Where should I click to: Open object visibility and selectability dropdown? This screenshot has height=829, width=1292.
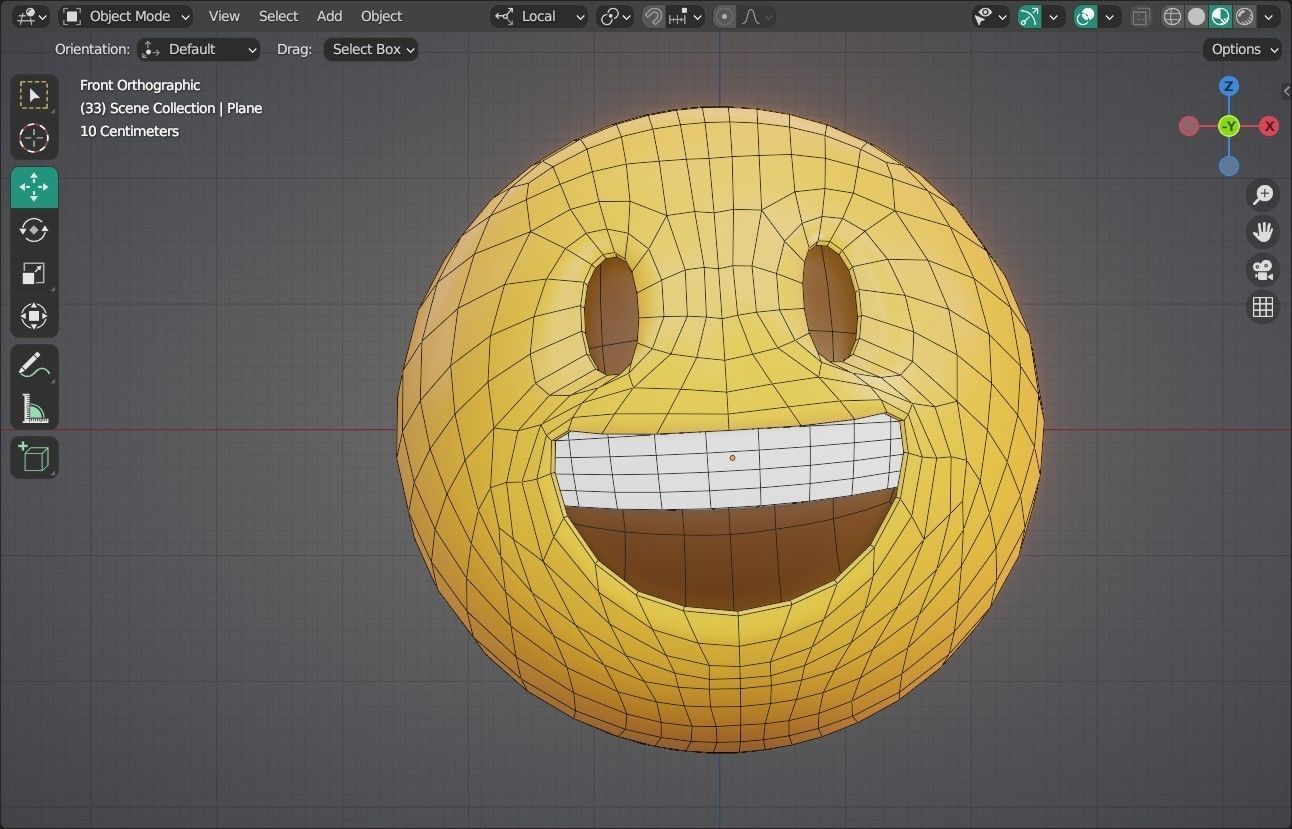990,16
